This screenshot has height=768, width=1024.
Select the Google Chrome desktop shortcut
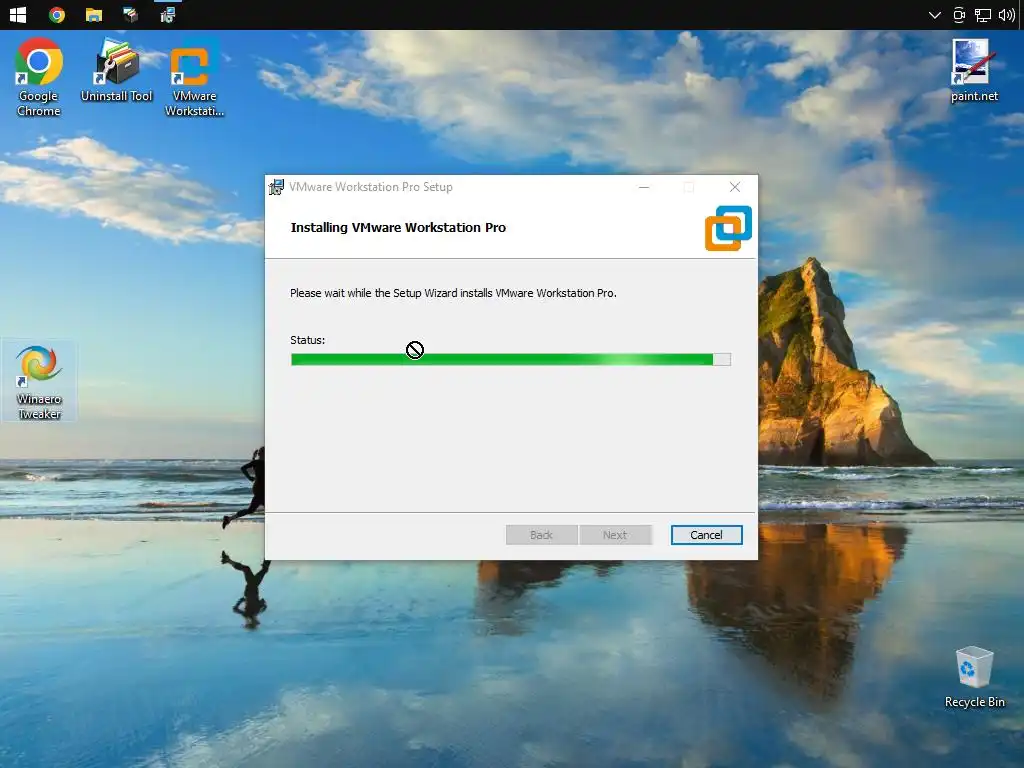(x=39, y=77)
